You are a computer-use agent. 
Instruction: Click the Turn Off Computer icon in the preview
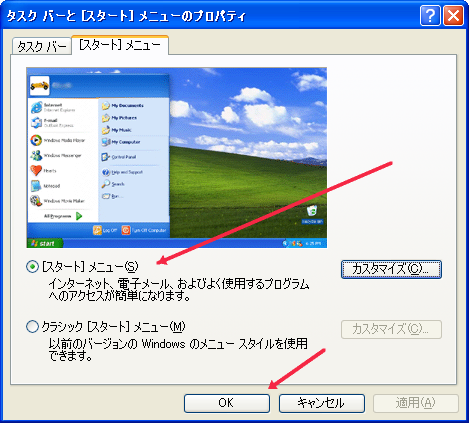click(126, 230)
